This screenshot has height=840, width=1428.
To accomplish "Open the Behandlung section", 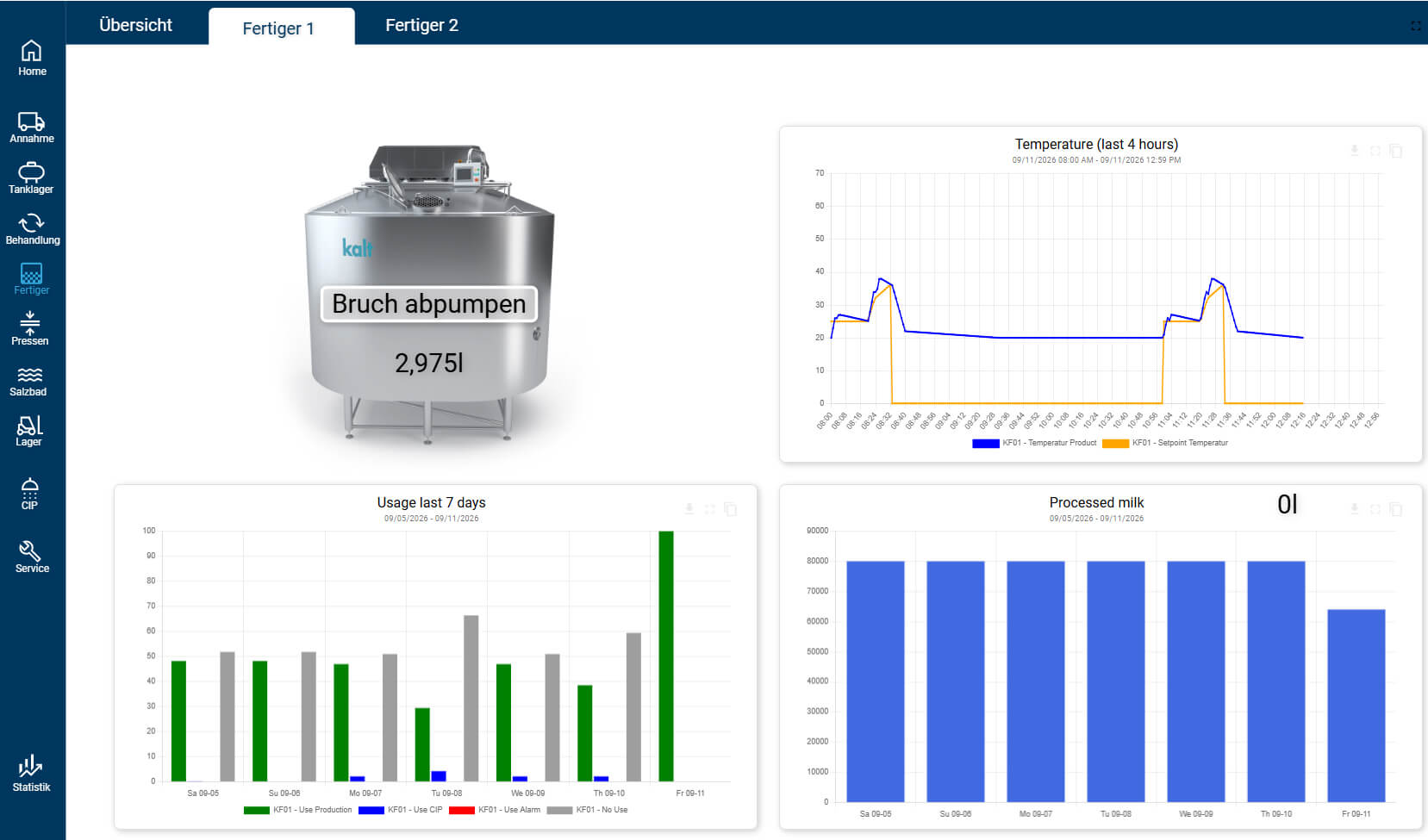I will point(32,229).
